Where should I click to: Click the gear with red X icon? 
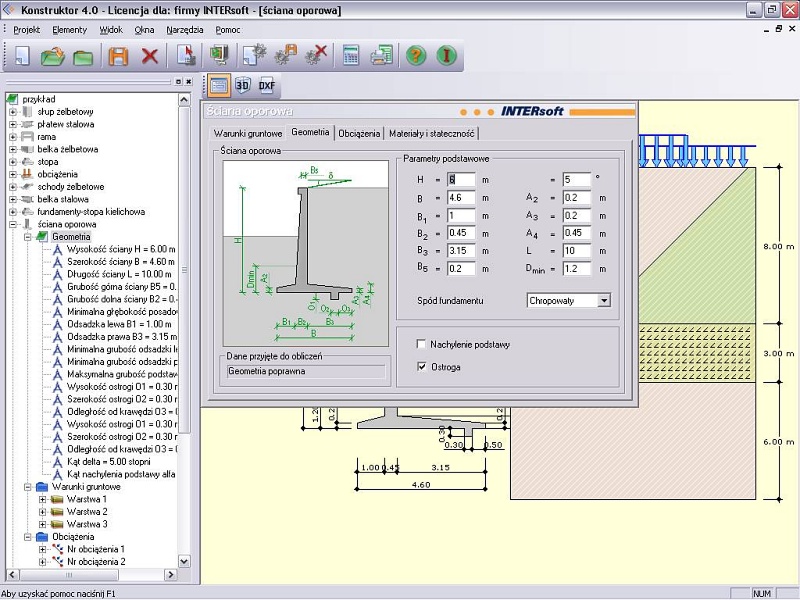click(316, 55)
